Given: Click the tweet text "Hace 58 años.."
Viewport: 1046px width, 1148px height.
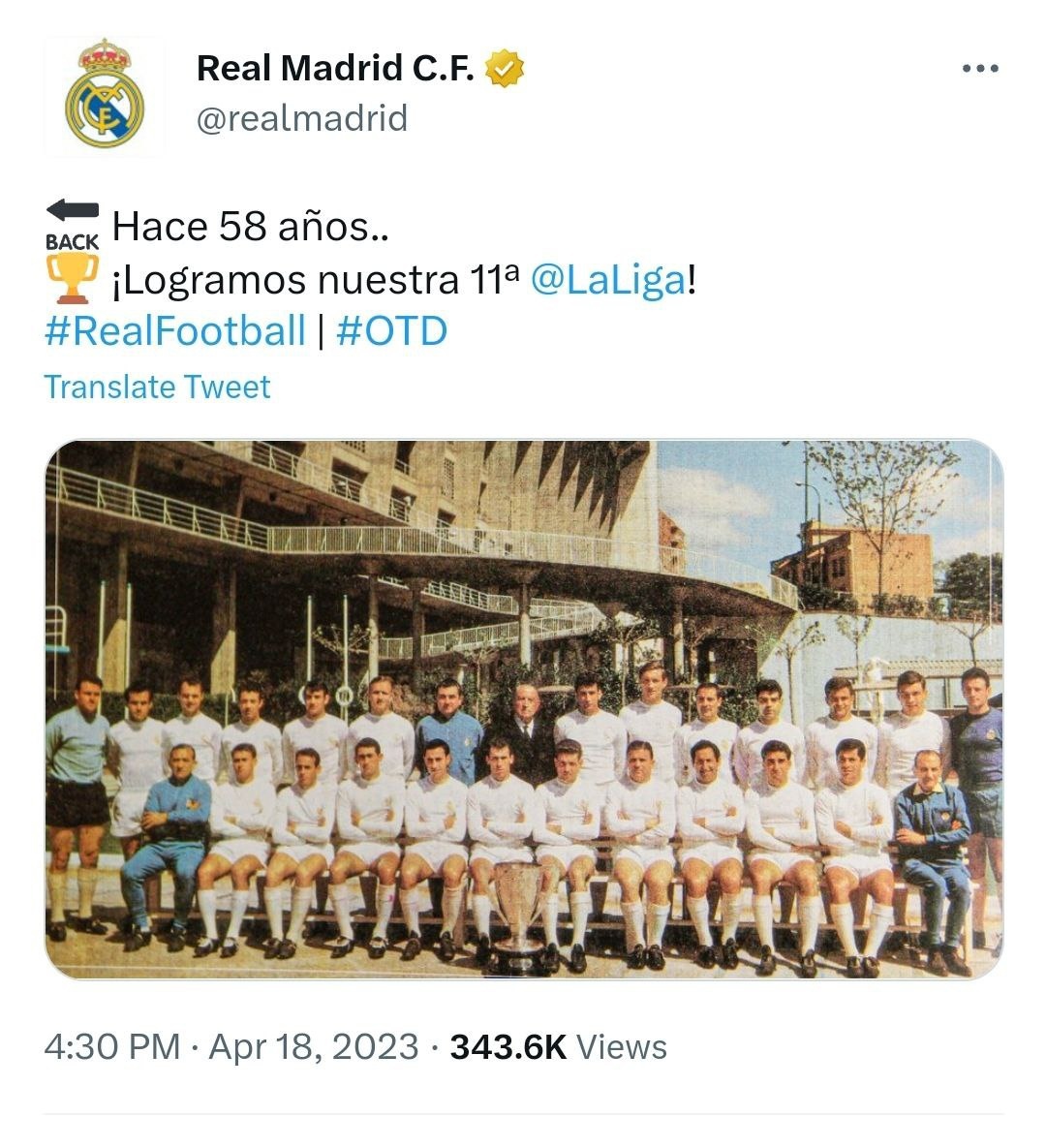Looking at the screenshot, I should point(250,227).
